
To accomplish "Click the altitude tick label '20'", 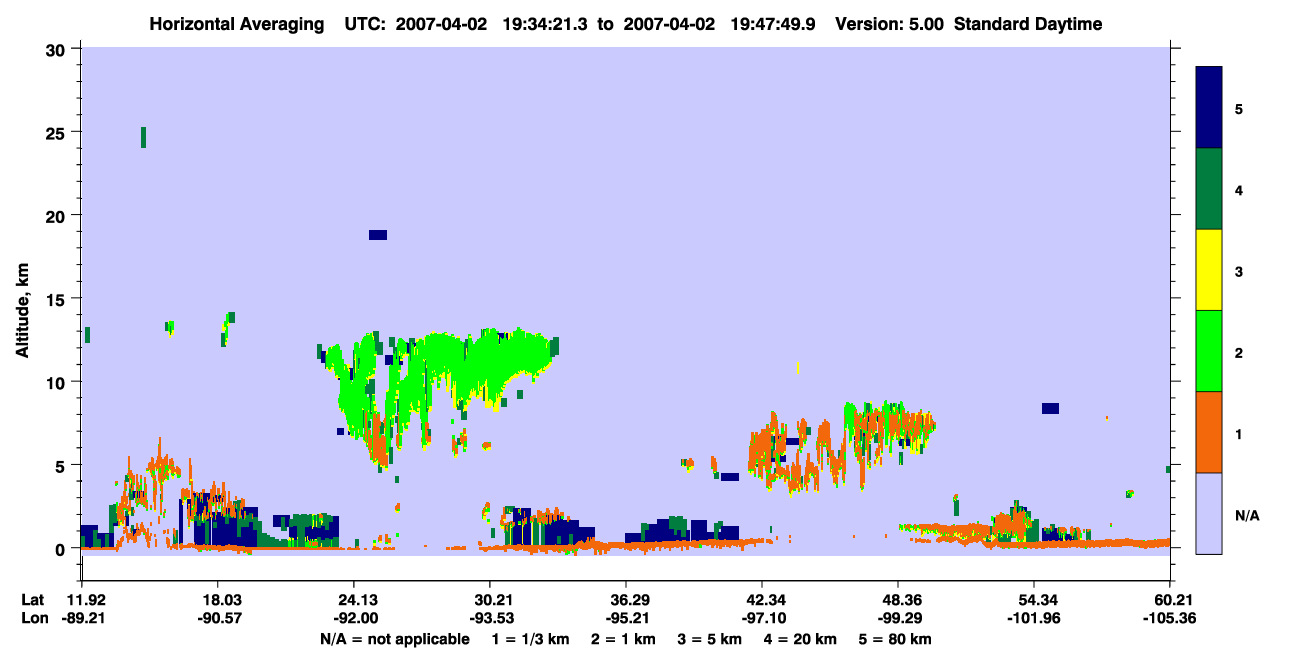I will coord(58,215).
